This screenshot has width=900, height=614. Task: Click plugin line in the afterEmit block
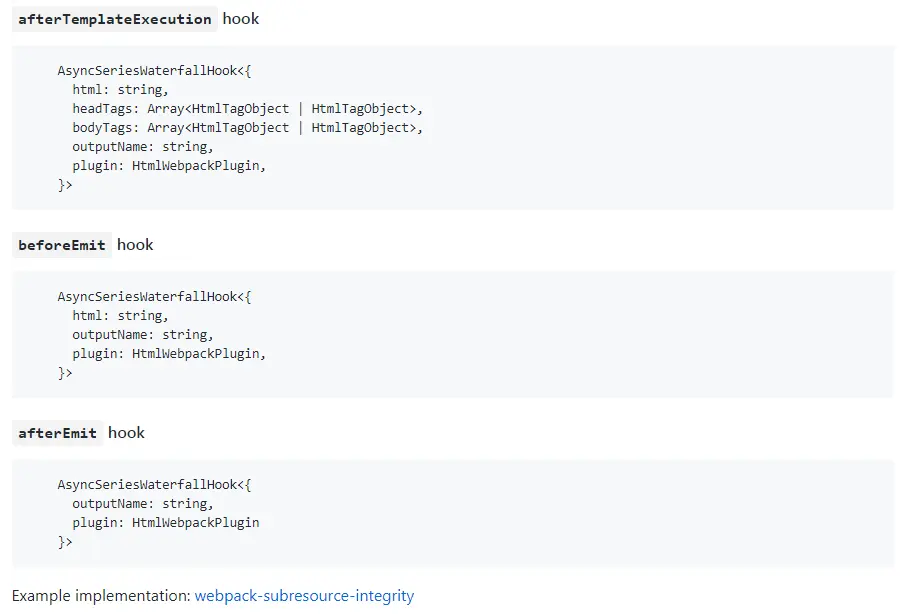pos(165,523)
